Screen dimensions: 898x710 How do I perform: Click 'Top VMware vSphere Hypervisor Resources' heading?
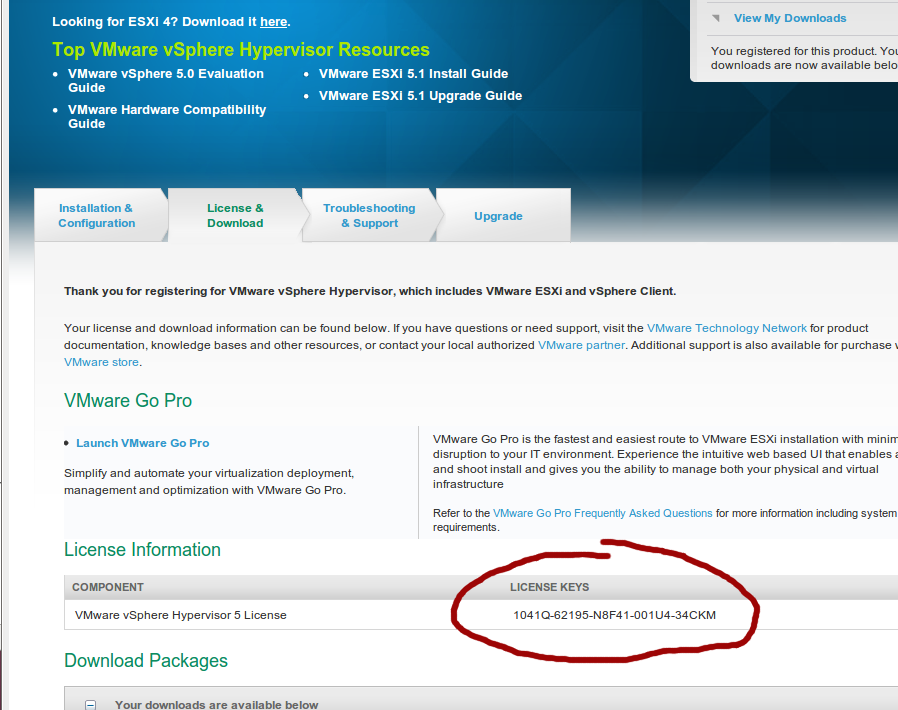[x=241, y=50]
